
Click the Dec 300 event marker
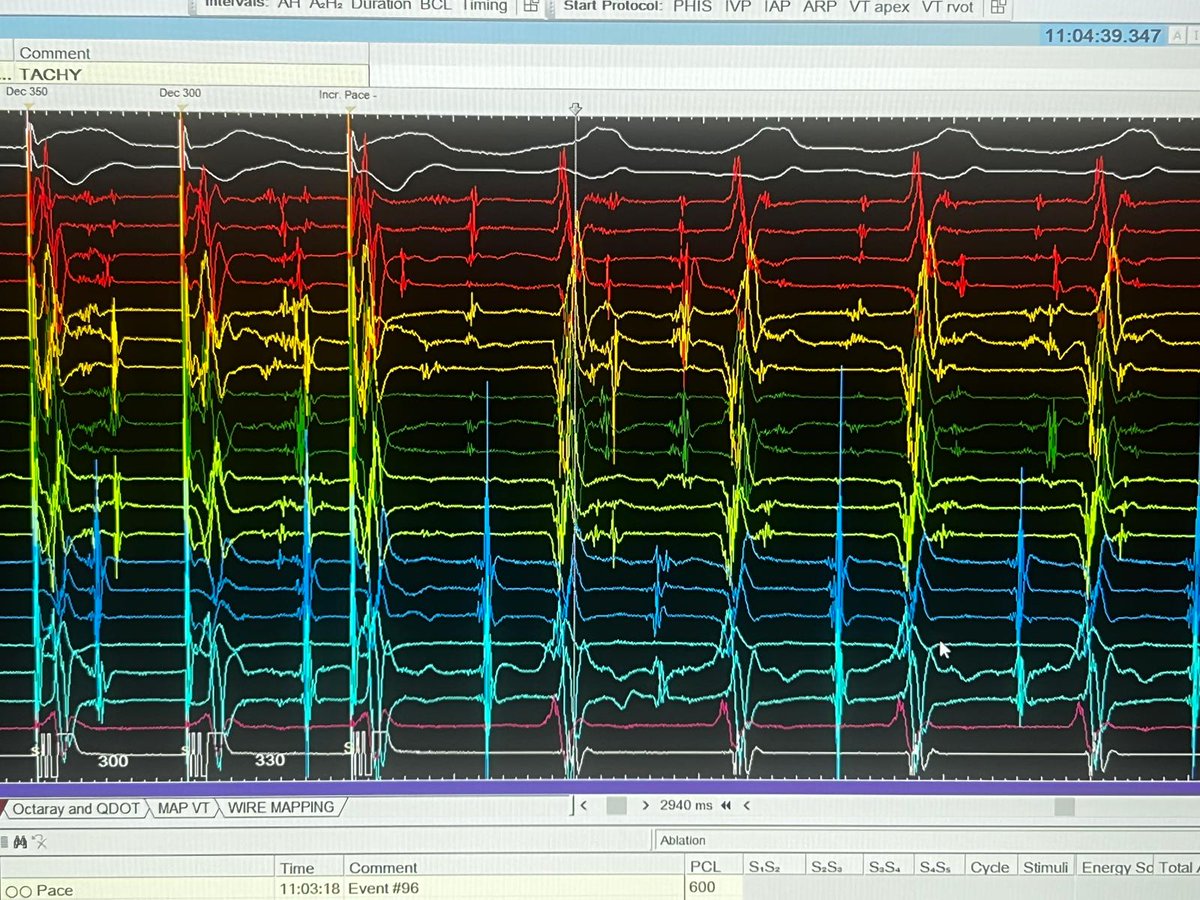[180, 93]
